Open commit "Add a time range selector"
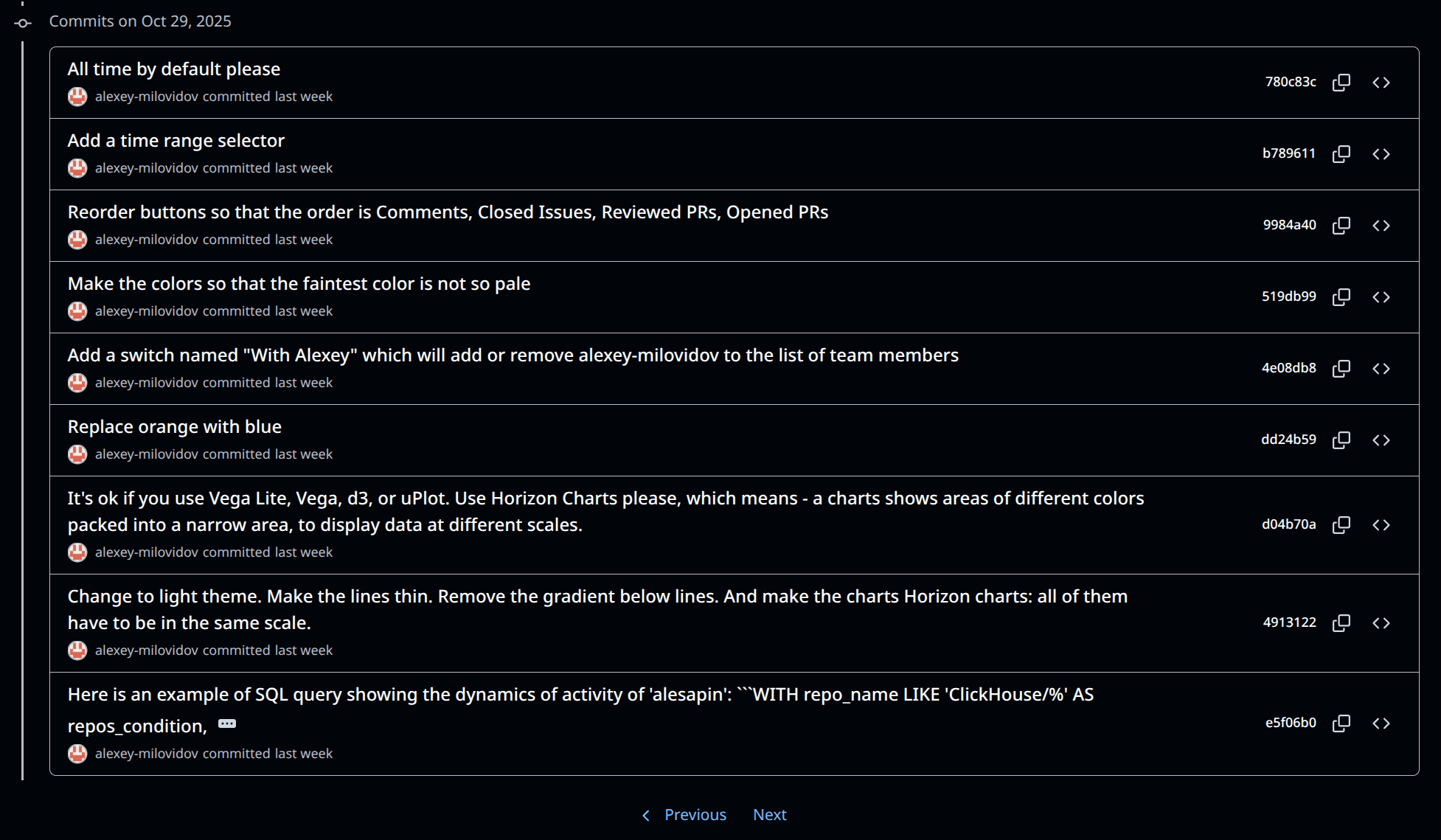This screenshot has width=1441, height=840. click(176, 141)
